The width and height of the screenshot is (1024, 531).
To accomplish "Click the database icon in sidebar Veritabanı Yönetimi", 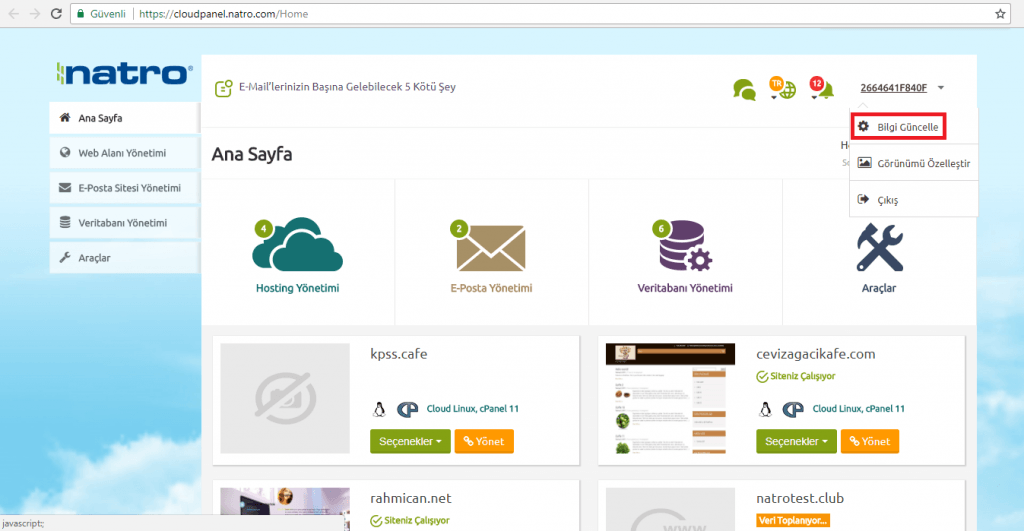I will pos(65,222).
